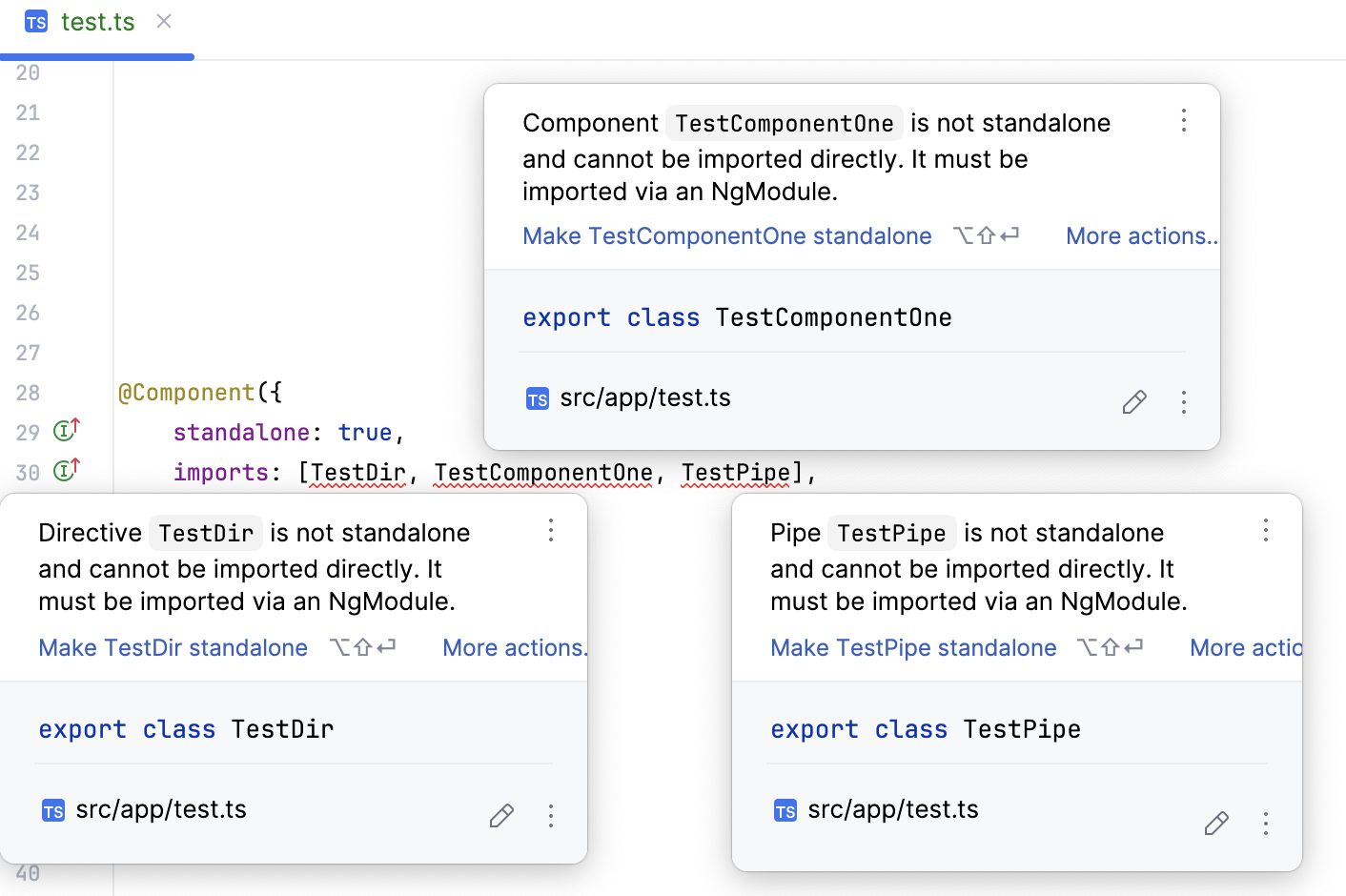Screen dimensions: 1346x896
Task: Click Make TestComponentOne standalone
Action: point(726,235)
